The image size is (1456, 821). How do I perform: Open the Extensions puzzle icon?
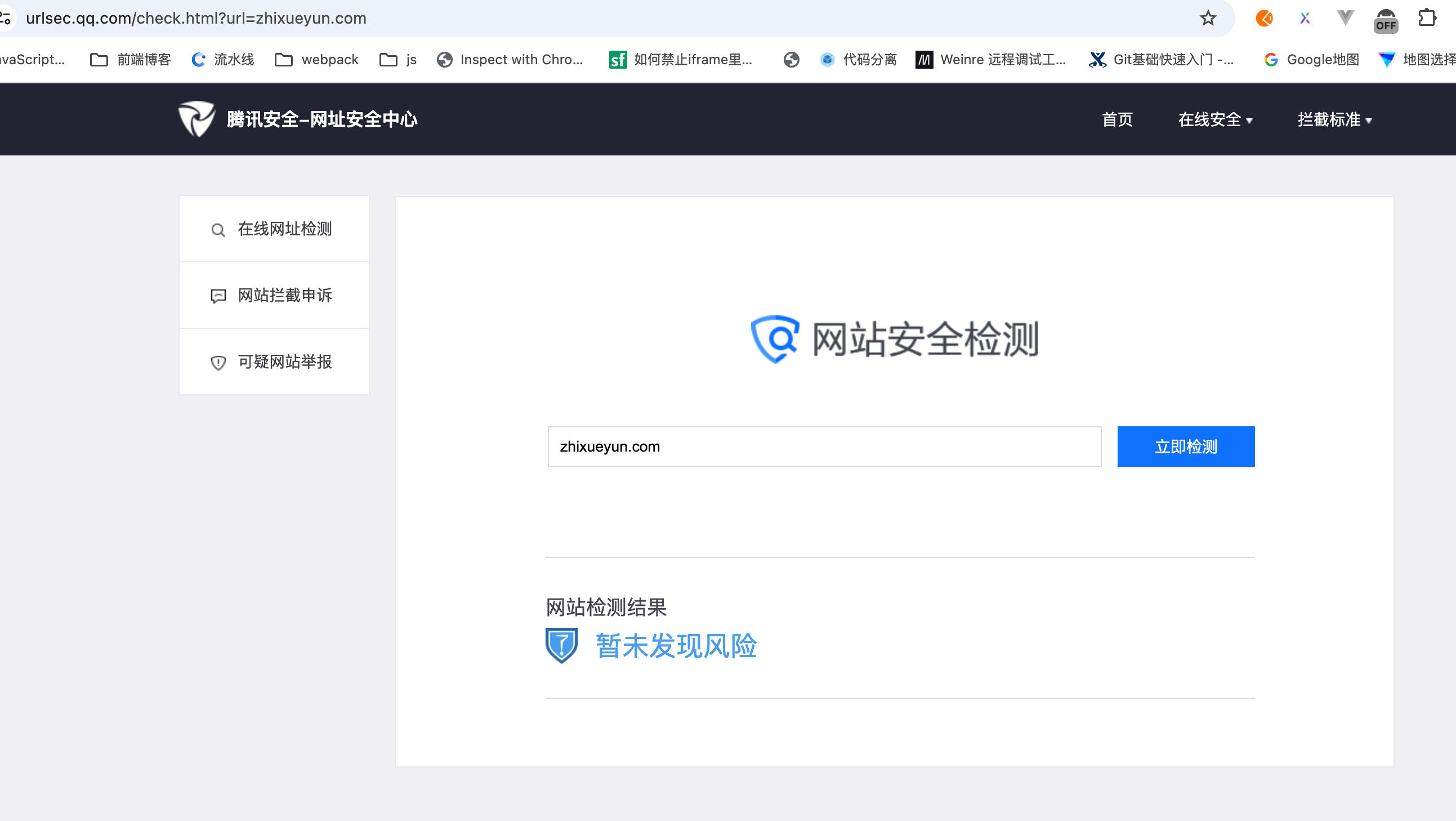coord(1427,18)
